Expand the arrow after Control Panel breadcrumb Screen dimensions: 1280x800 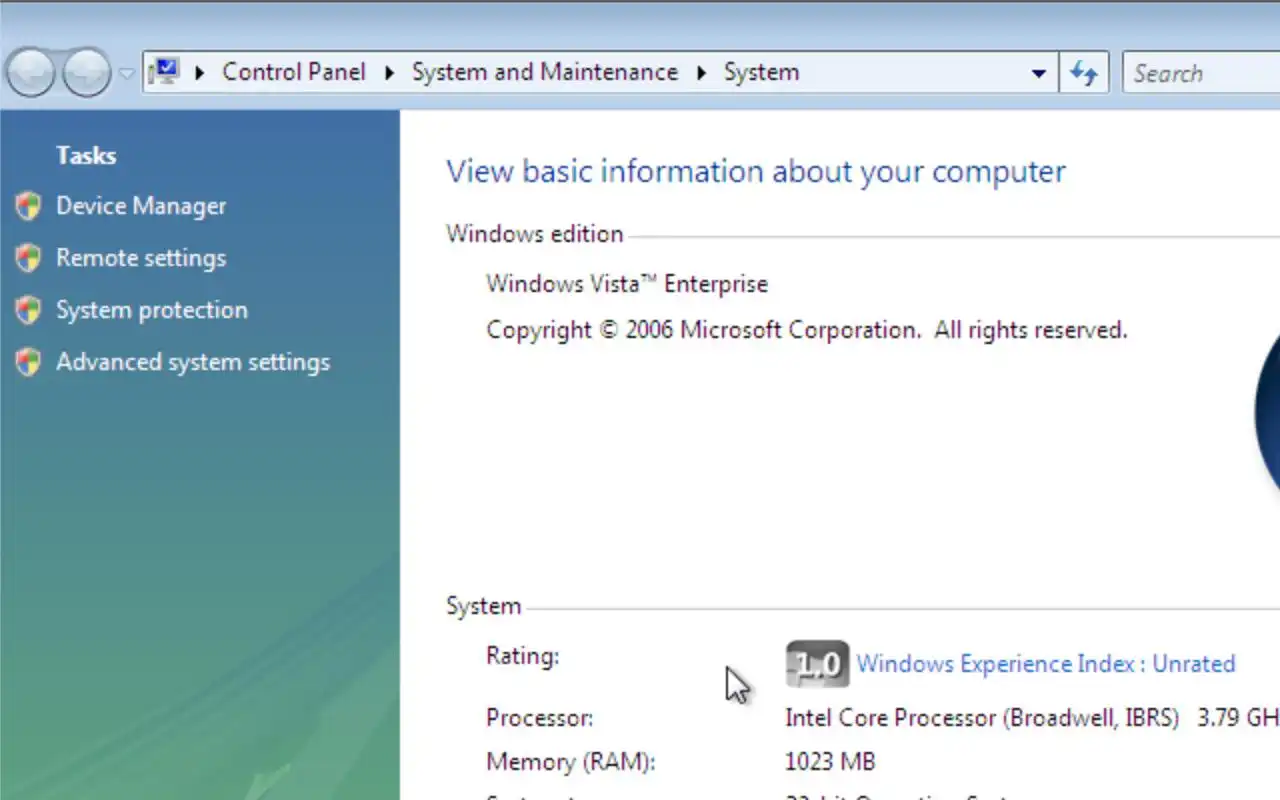[390, 72]
